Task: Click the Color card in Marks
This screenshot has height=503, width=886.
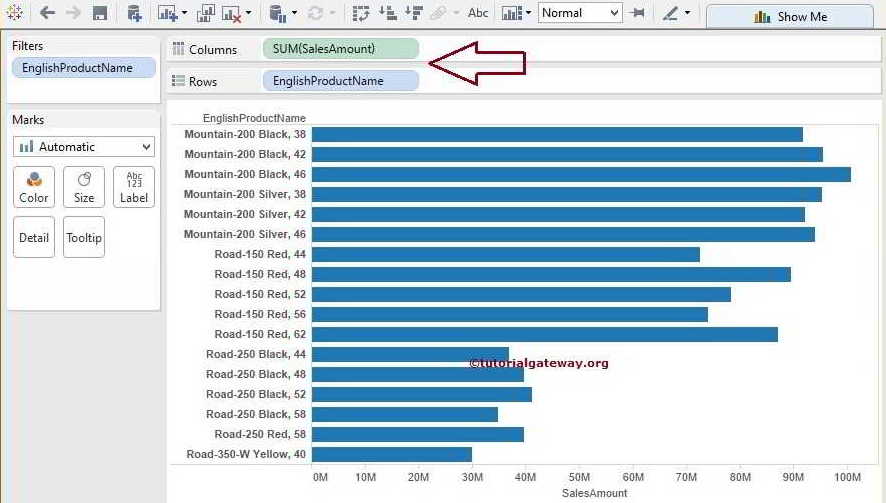Action: click(34, 187)
